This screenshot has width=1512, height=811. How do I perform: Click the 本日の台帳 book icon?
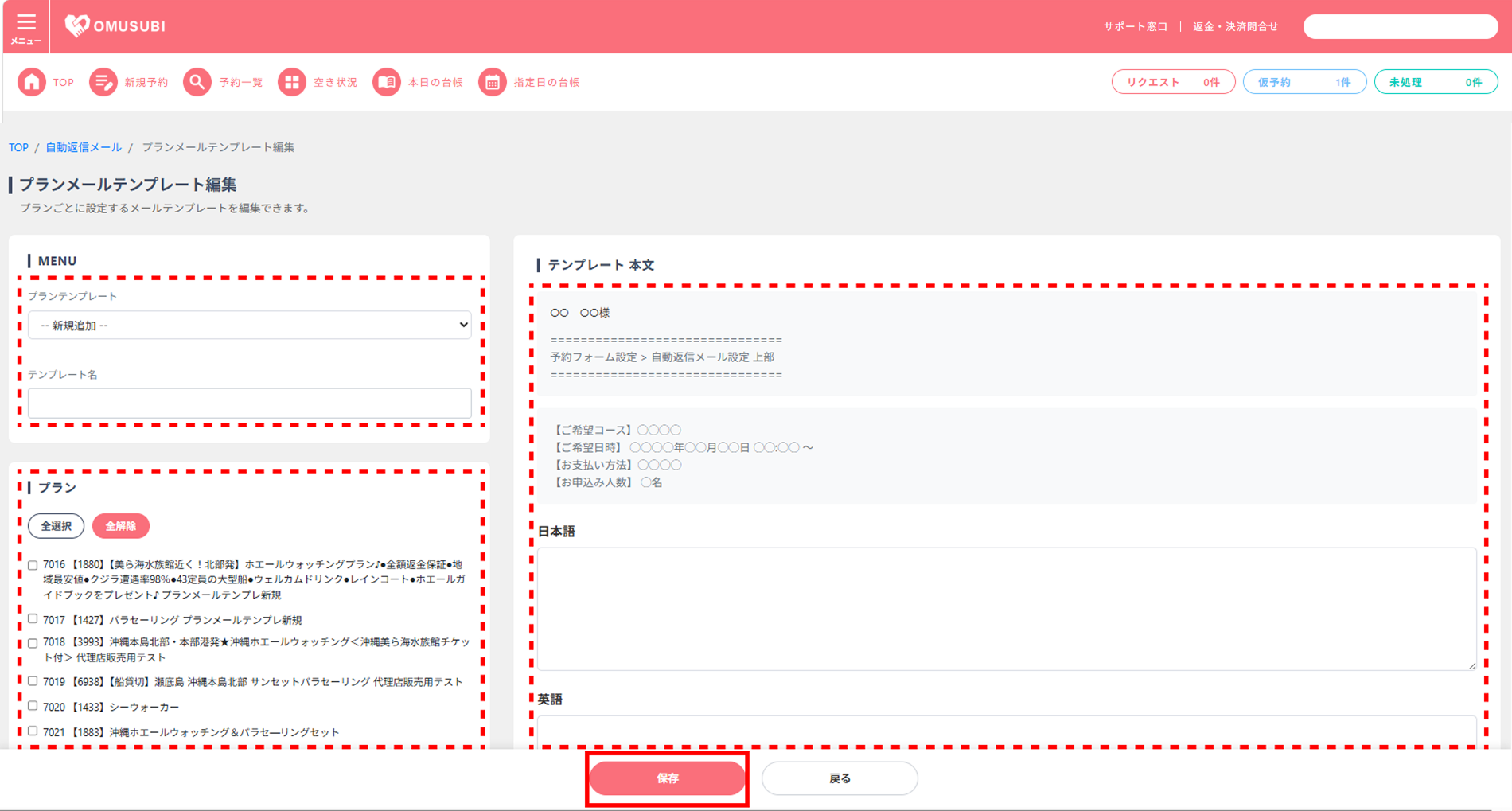point(387,82)
